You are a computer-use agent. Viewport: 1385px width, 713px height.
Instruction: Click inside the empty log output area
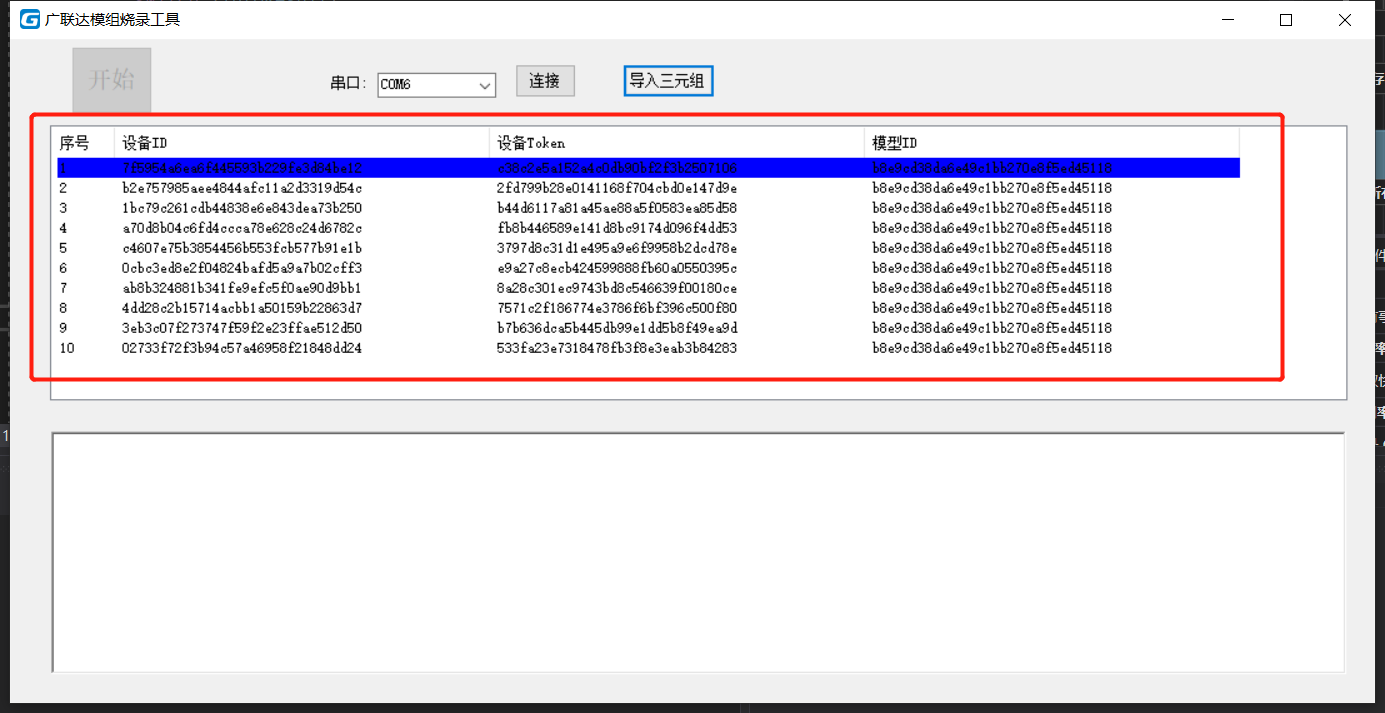[x=697, y=552]
